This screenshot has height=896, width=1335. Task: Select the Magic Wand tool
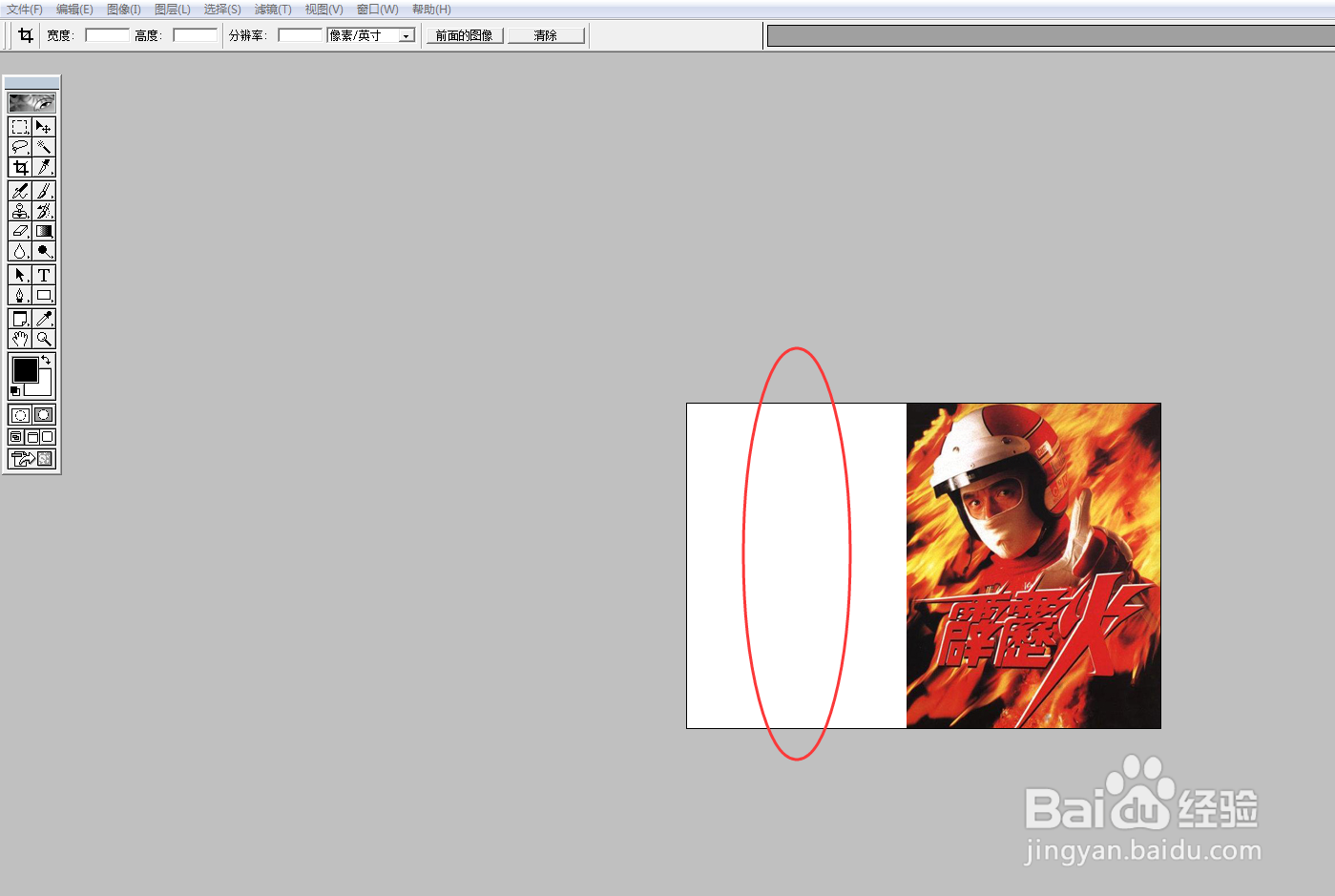point(44,147)
